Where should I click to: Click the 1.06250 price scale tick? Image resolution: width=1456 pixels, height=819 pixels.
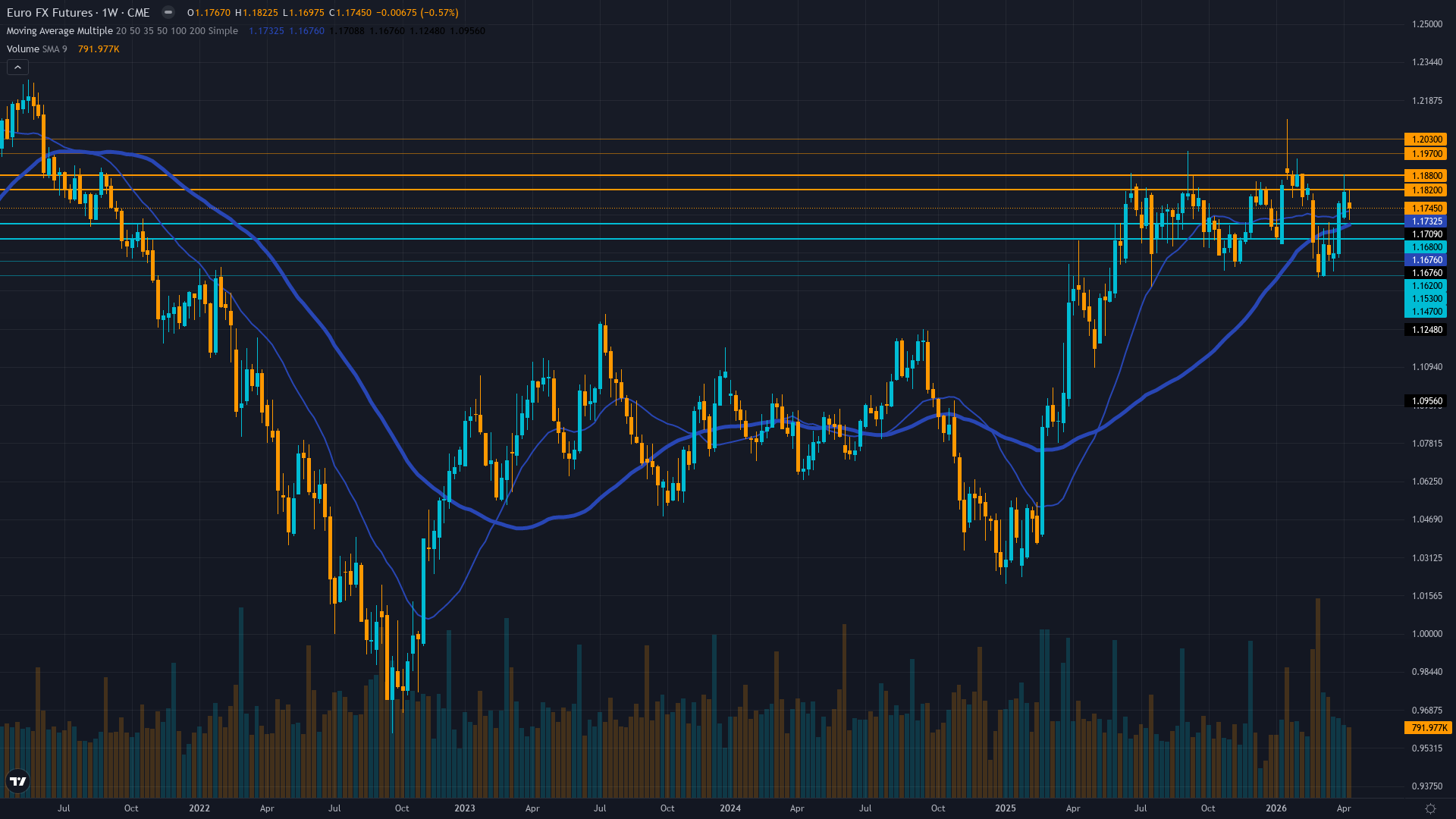[x=1426, y=482]
